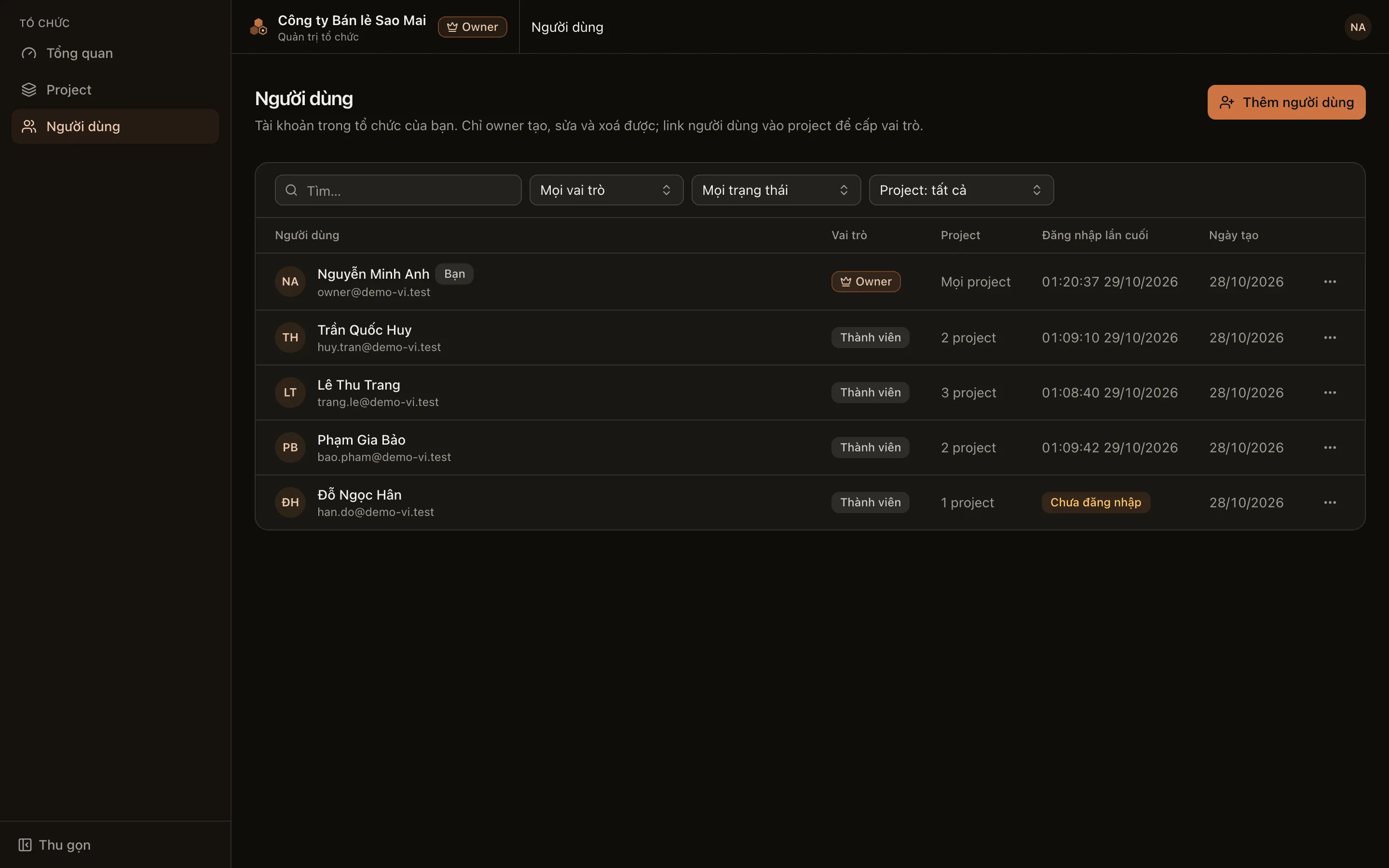
Task: Open actions menu for Nguyễn Minh Anh
Action: click(1330, 281)
